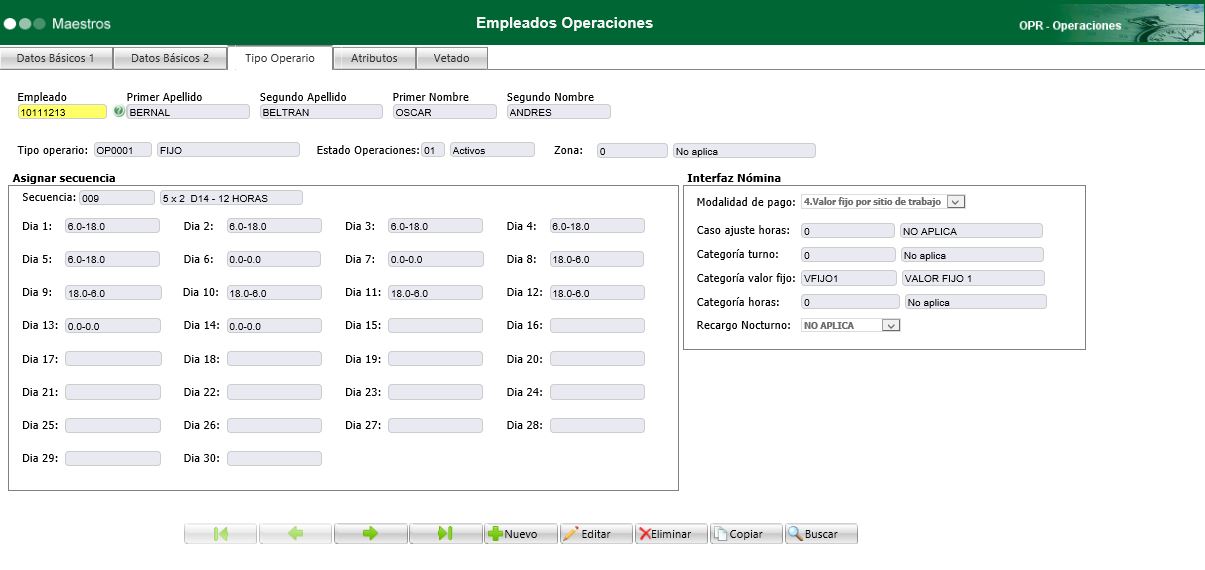Click the Dia 12 schedule field
Screen dimensions: 1205x570
(x=597, y=293)
